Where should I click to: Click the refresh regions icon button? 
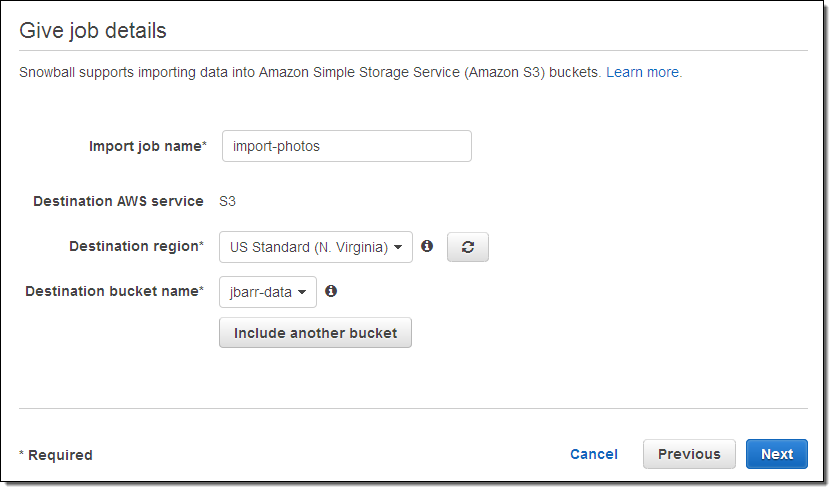click(x=467, y=247)
